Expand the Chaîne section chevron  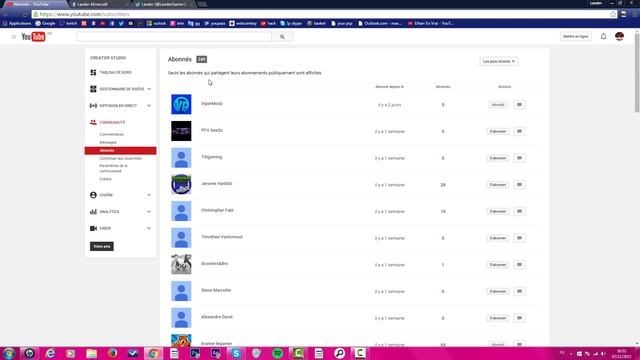[x=149, y=195]
